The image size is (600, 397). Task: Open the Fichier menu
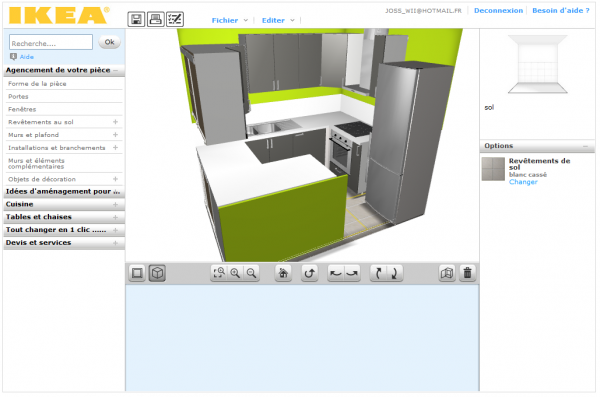pyautogui.click(x=225, y=20)
